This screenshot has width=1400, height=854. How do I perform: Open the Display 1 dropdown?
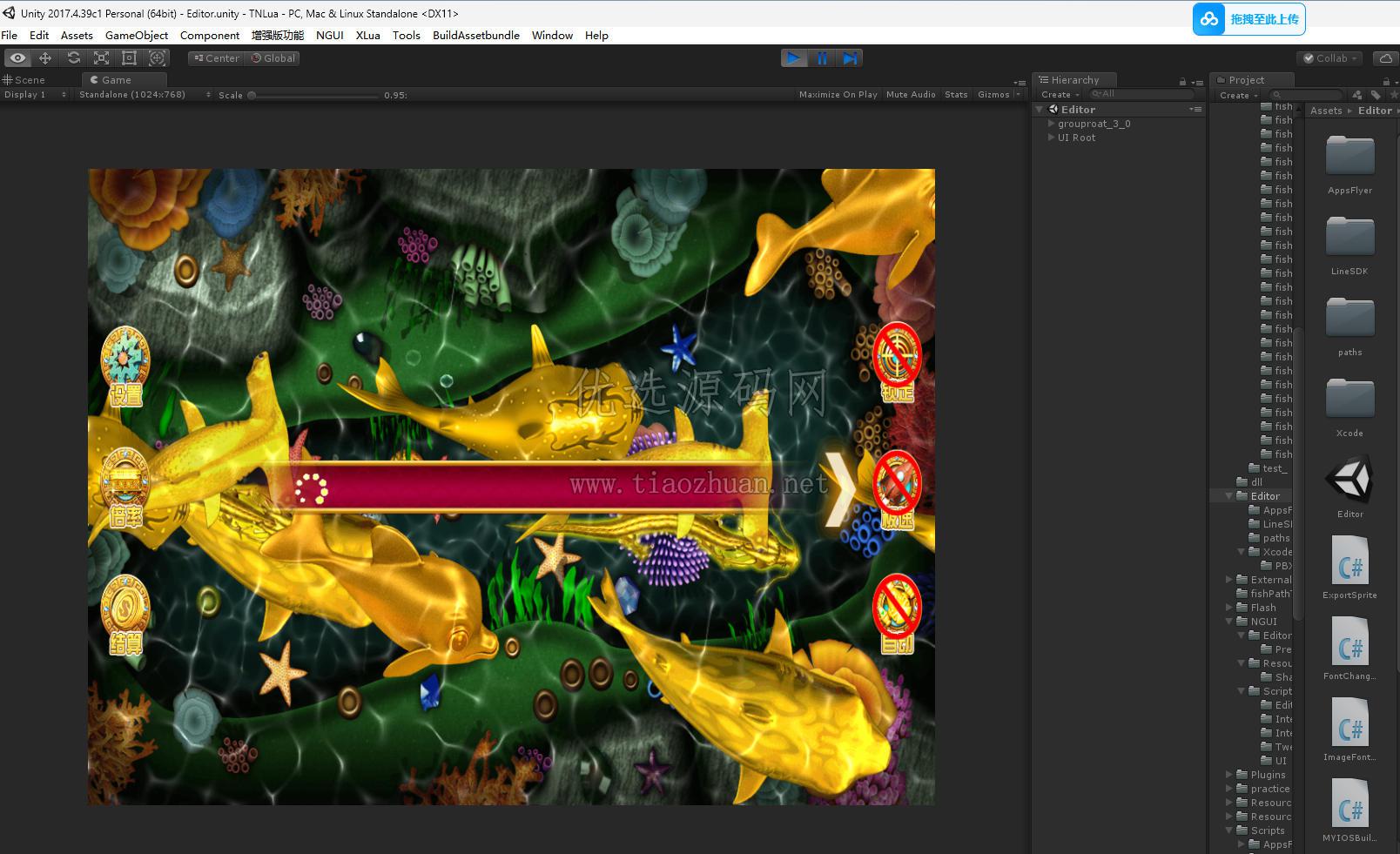[x=35, y=95]
